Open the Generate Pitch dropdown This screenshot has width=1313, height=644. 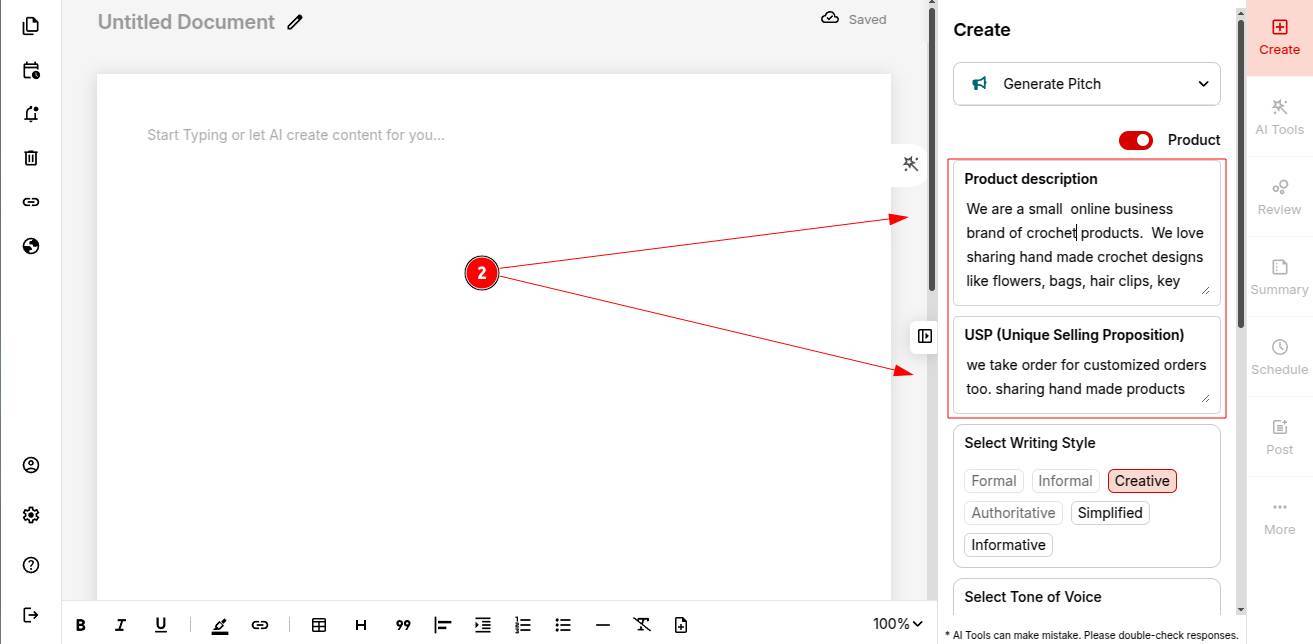[x=1086, y=84]
